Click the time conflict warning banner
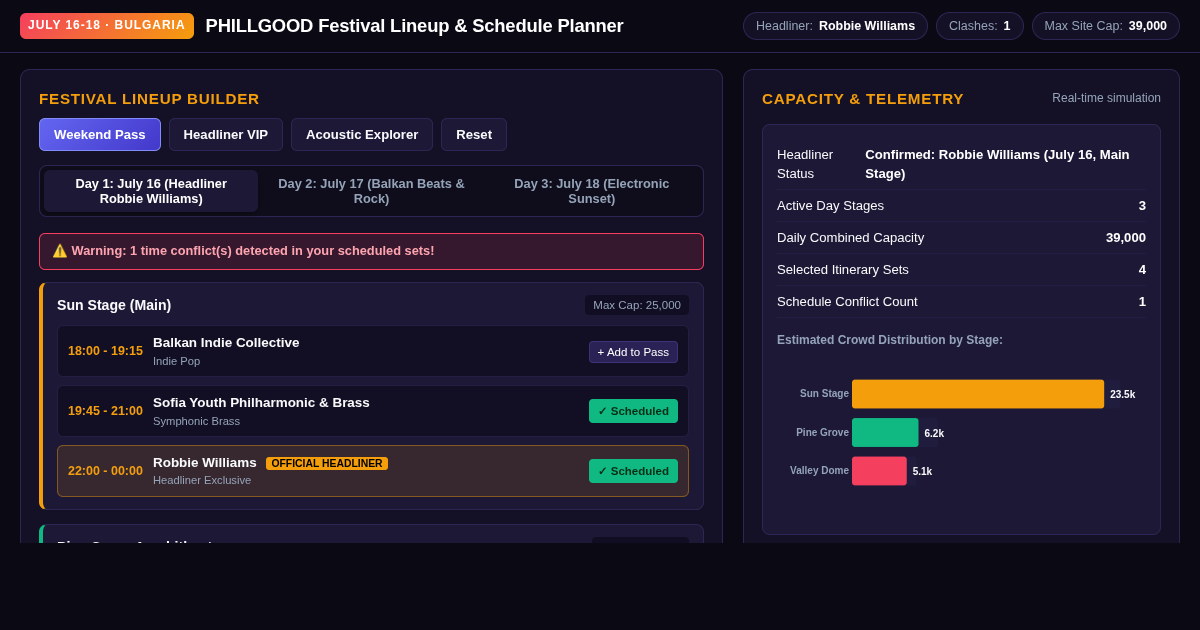This screenshot has width=1200, height=630. 371,251
